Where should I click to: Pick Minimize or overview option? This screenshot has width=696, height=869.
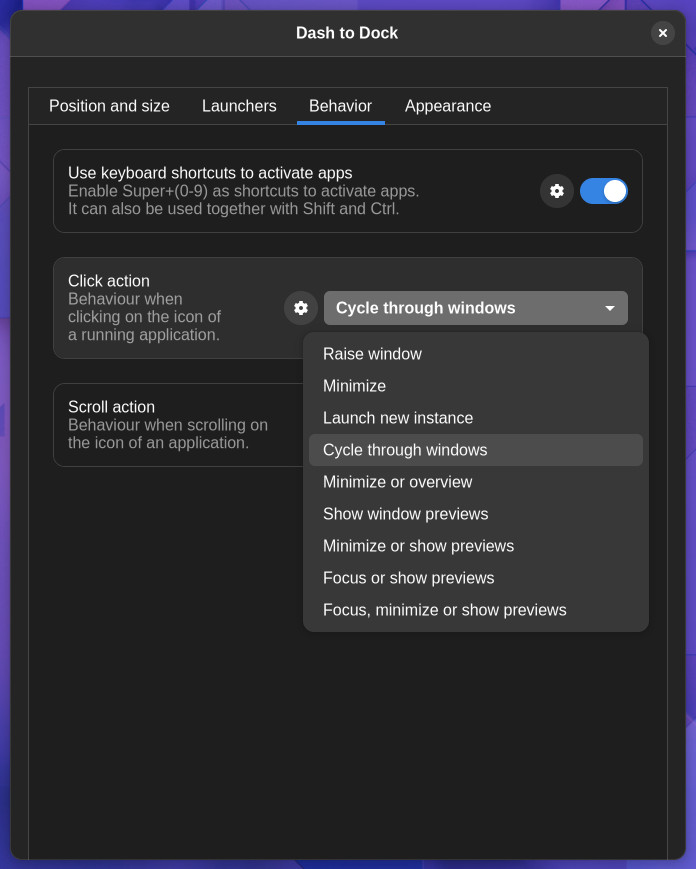475,482
